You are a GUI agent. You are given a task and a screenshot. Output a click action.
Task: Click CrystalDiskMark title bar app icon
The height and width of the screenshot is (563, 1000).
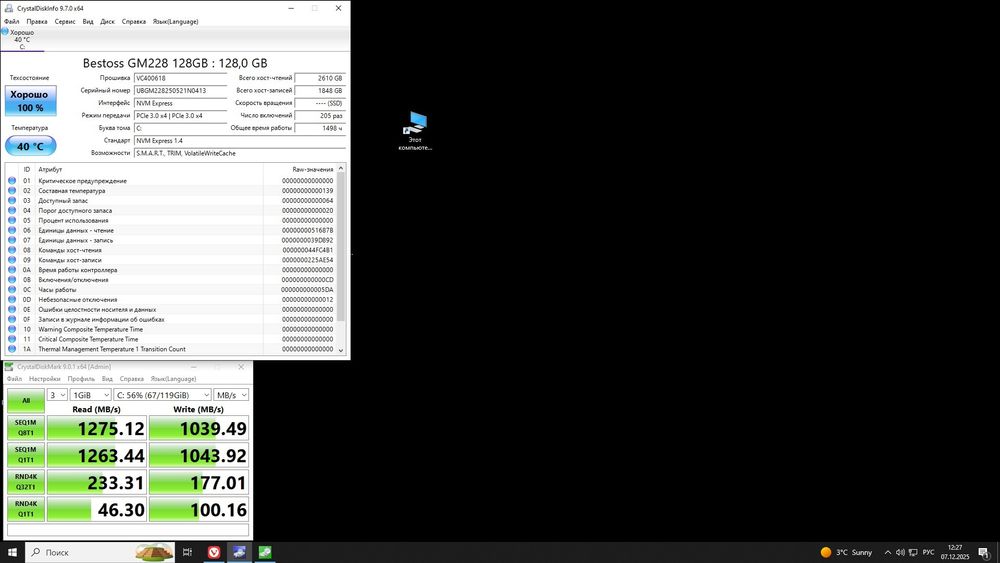coord(9,367)
